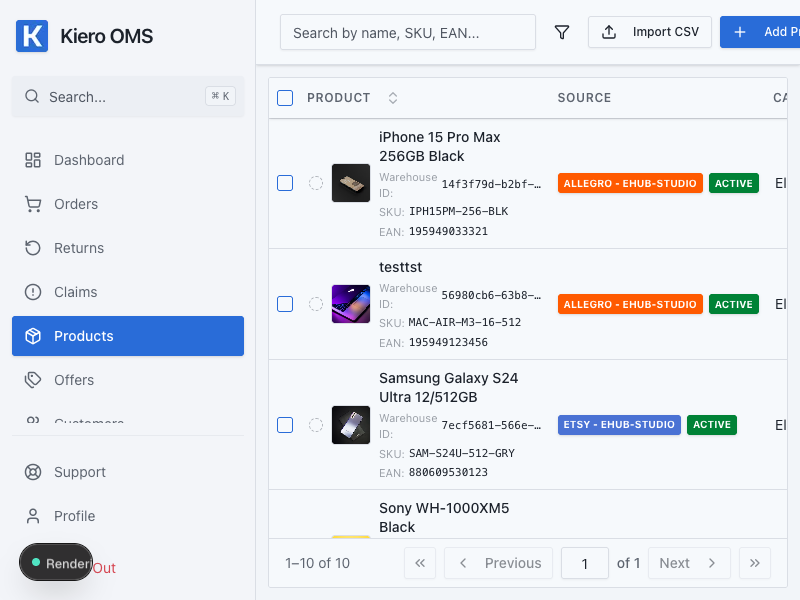Click the testtst row status circle
This screenshot has width=800, height=600.
click(x=316, y=304)
